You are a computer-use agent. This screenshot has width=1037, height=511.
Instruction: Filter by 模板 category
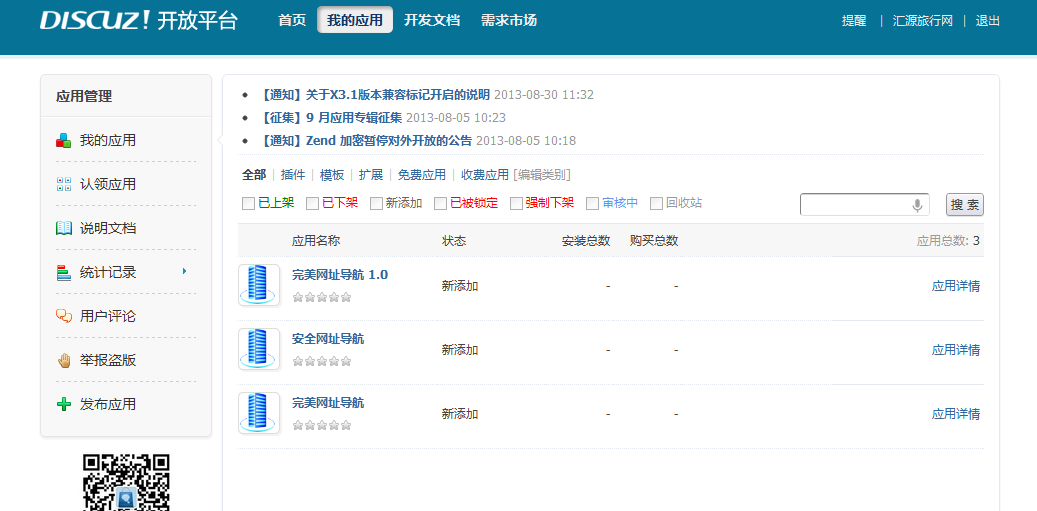pyautogui.click(x=332, y=175)
